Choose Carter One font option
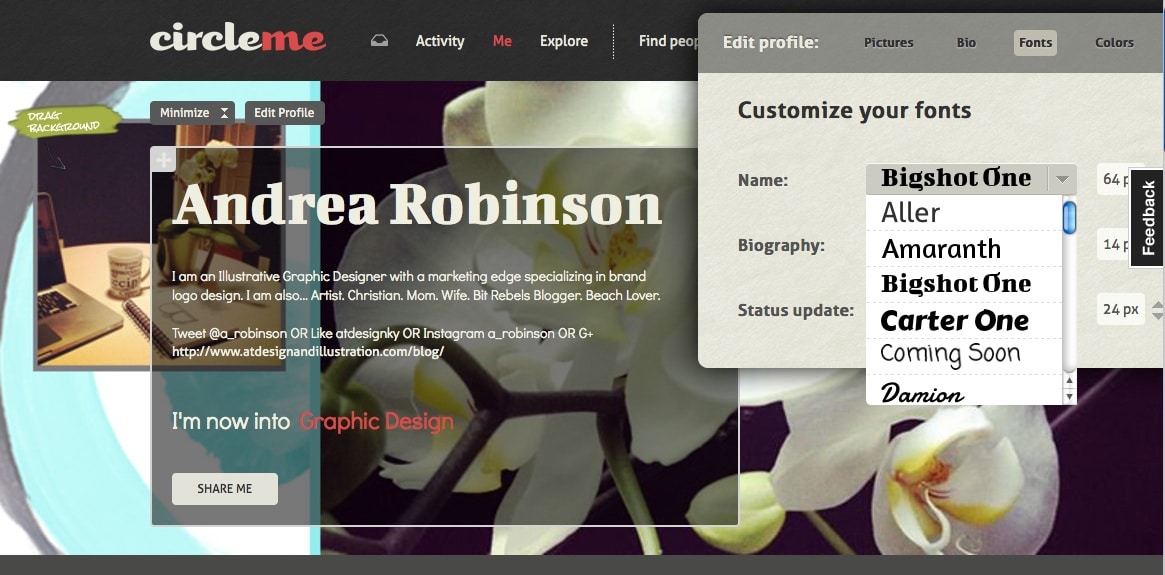Screen dimensions: 1165x575 (954, 321)
